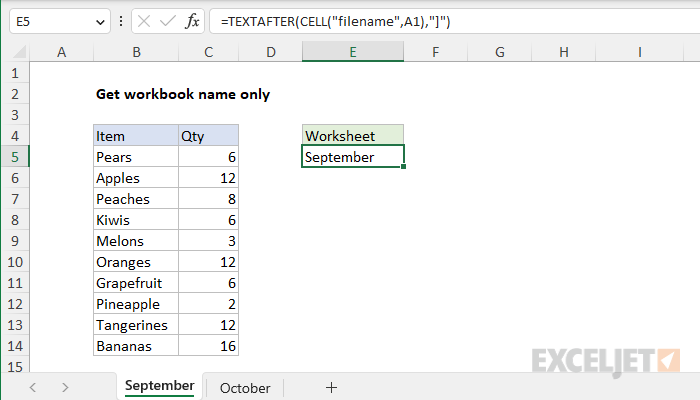Image resolution: width=700 pixels, height=400 pixels.
Task: Select column E header
Action: coord(352,52)
